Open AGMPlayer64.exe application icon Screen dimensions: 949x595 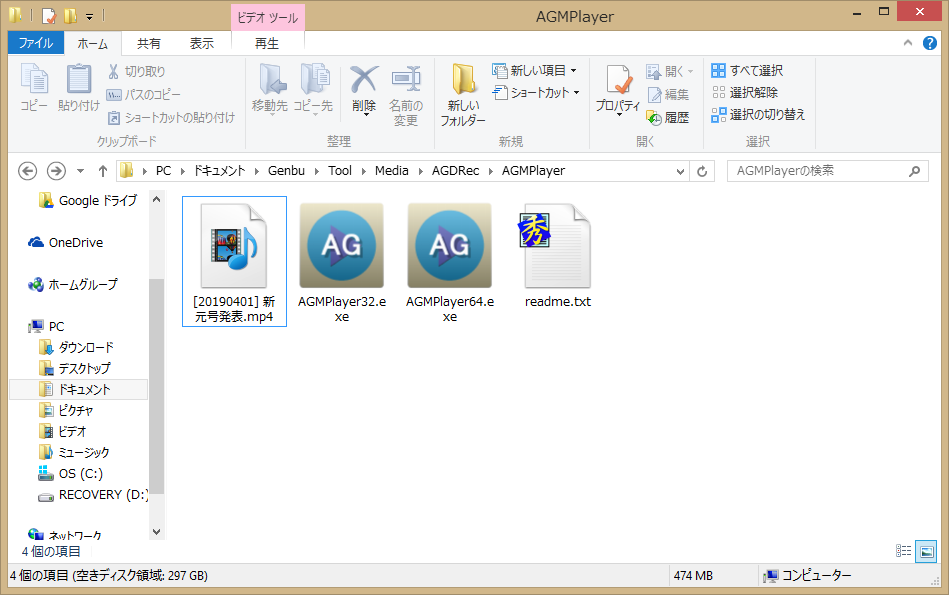pos(449,245)
